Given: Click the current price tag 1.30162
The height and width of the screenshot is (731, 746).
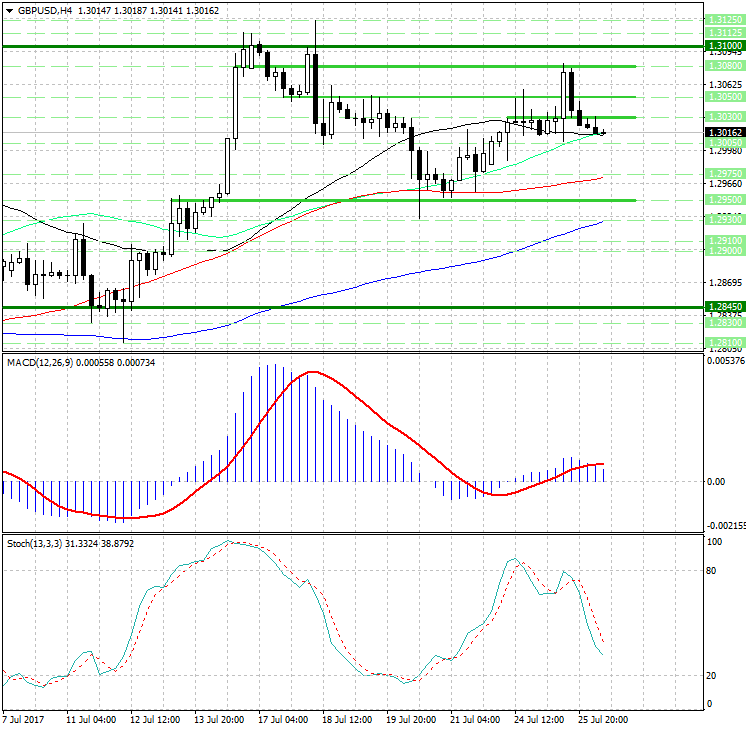Looking at the screenshot, I should (x=723, y=132).
